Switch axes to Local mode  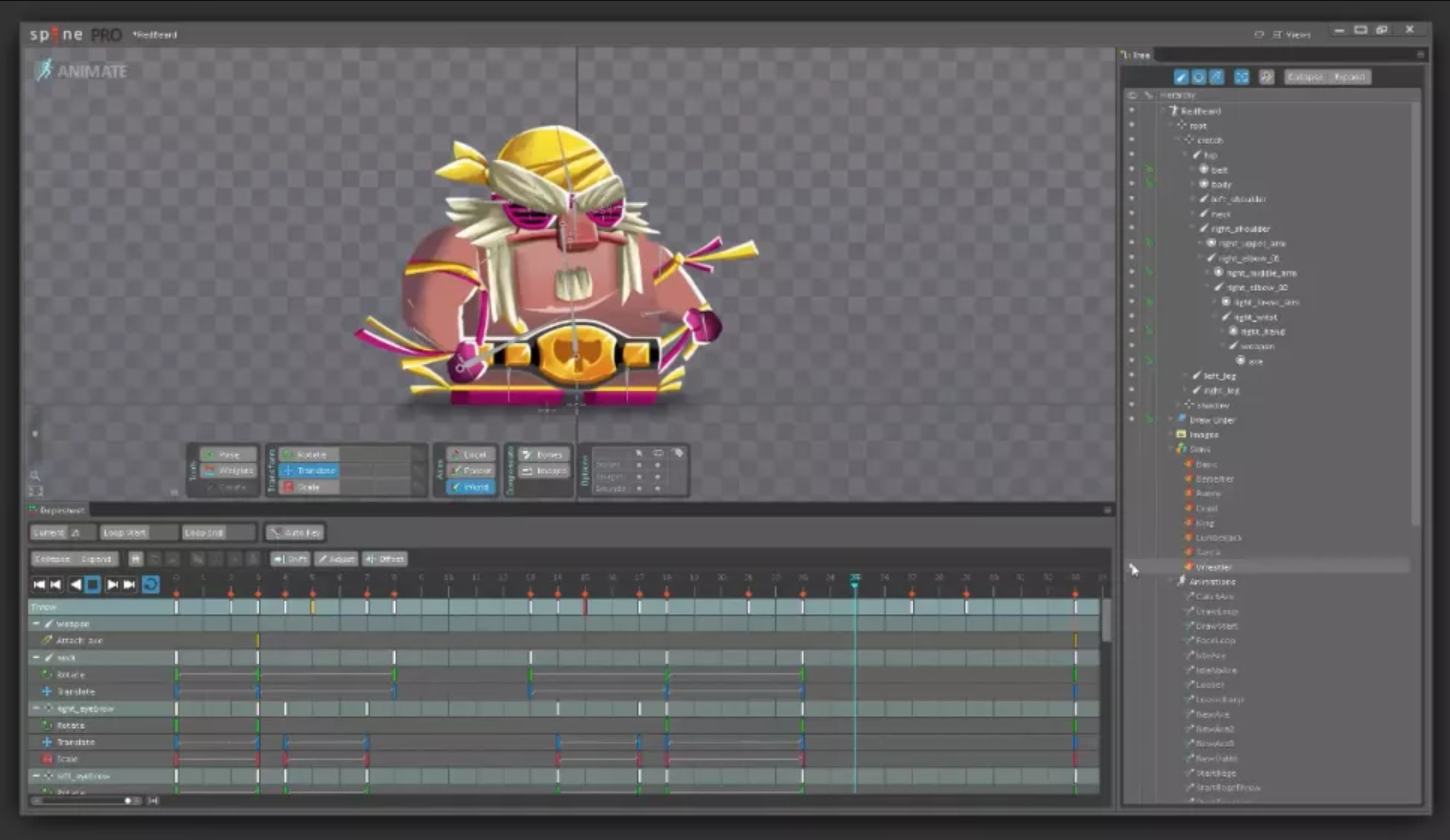coord(470,455)
